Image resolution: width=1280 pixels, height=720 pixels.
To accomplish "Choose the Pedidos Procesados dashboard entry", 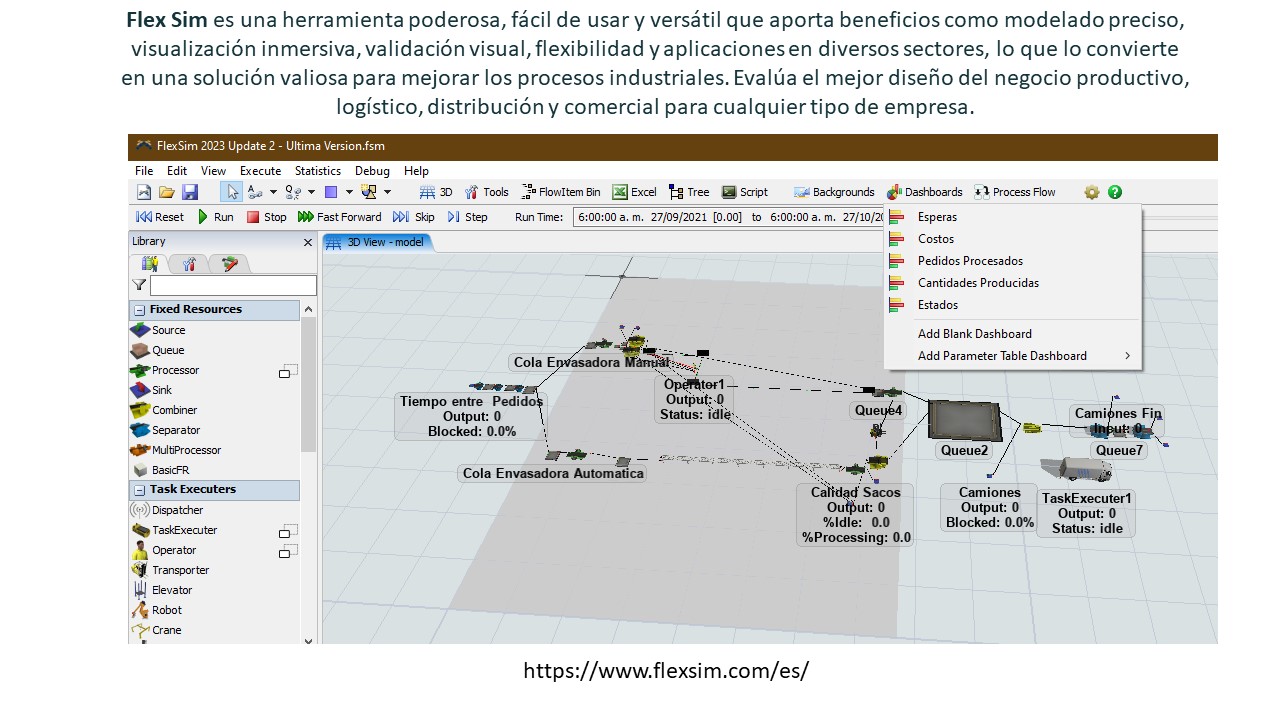I will 1012,261.
